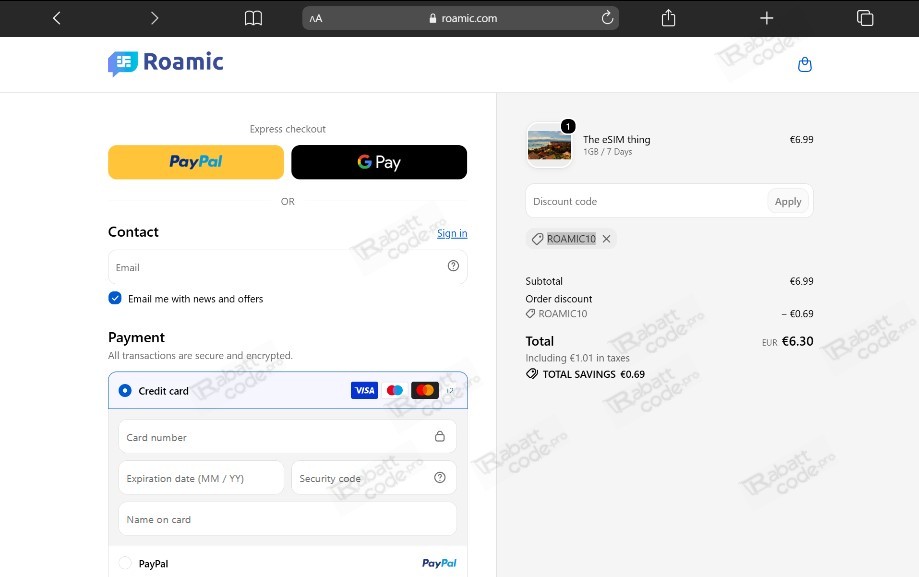The width and height of the screenshot is (919, 577).
Task: Open the AA reader text size menu
Action: pyautogui.click(x=316, y=18)
